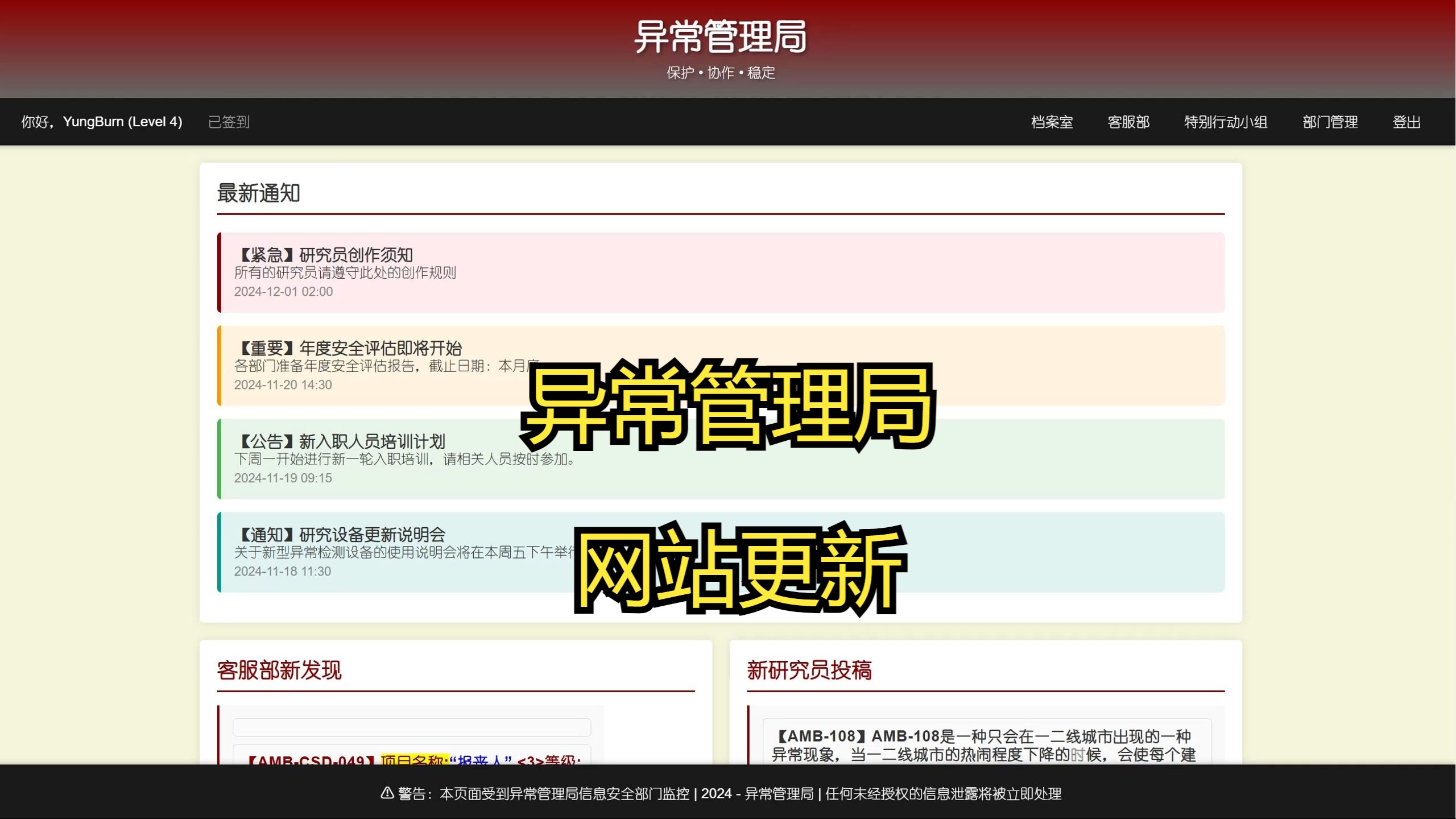
Task: Click the warning triangle icon in footer
Action: click(387, 792)
